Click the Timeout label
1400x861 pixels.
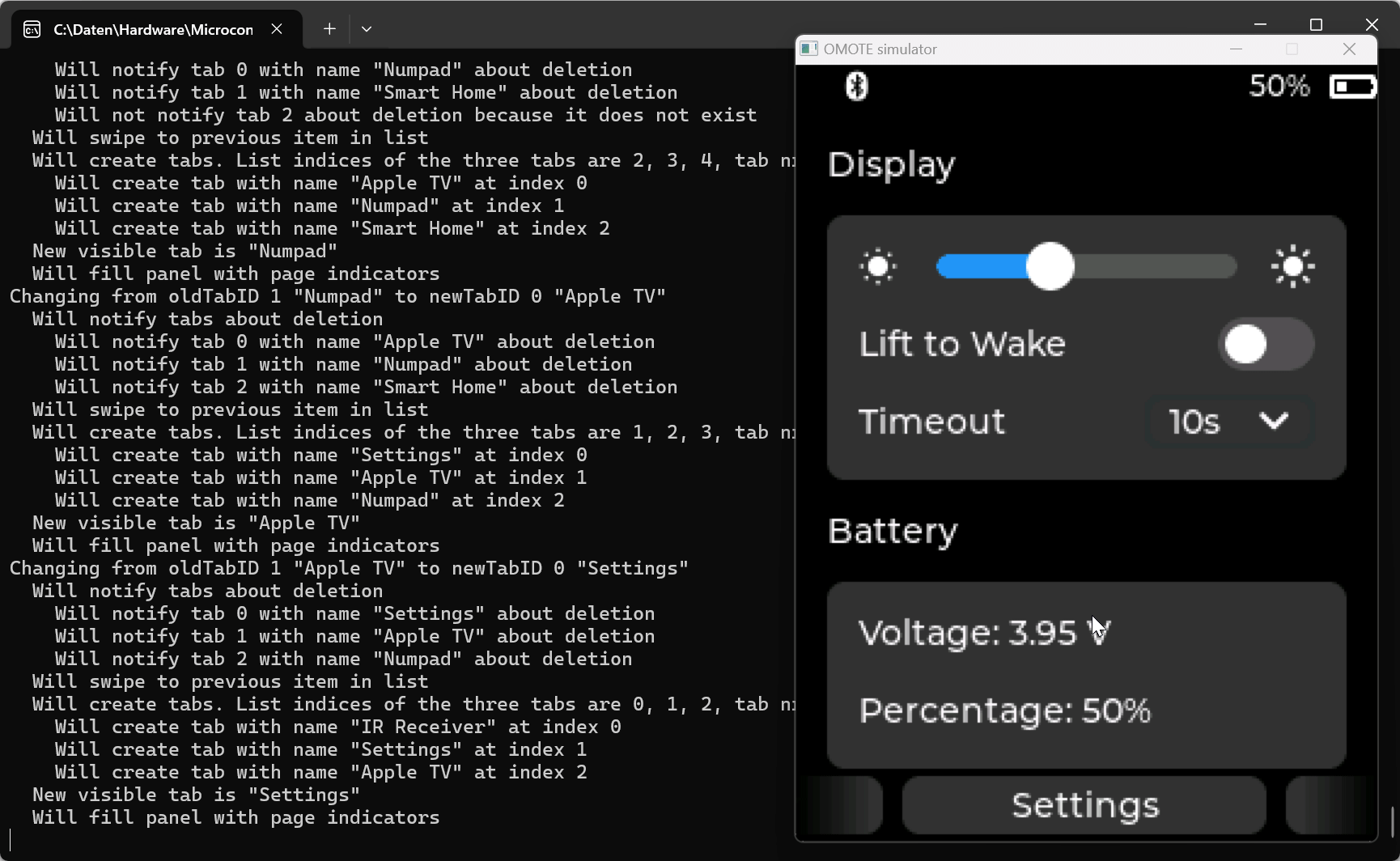(x=931, y=422)
